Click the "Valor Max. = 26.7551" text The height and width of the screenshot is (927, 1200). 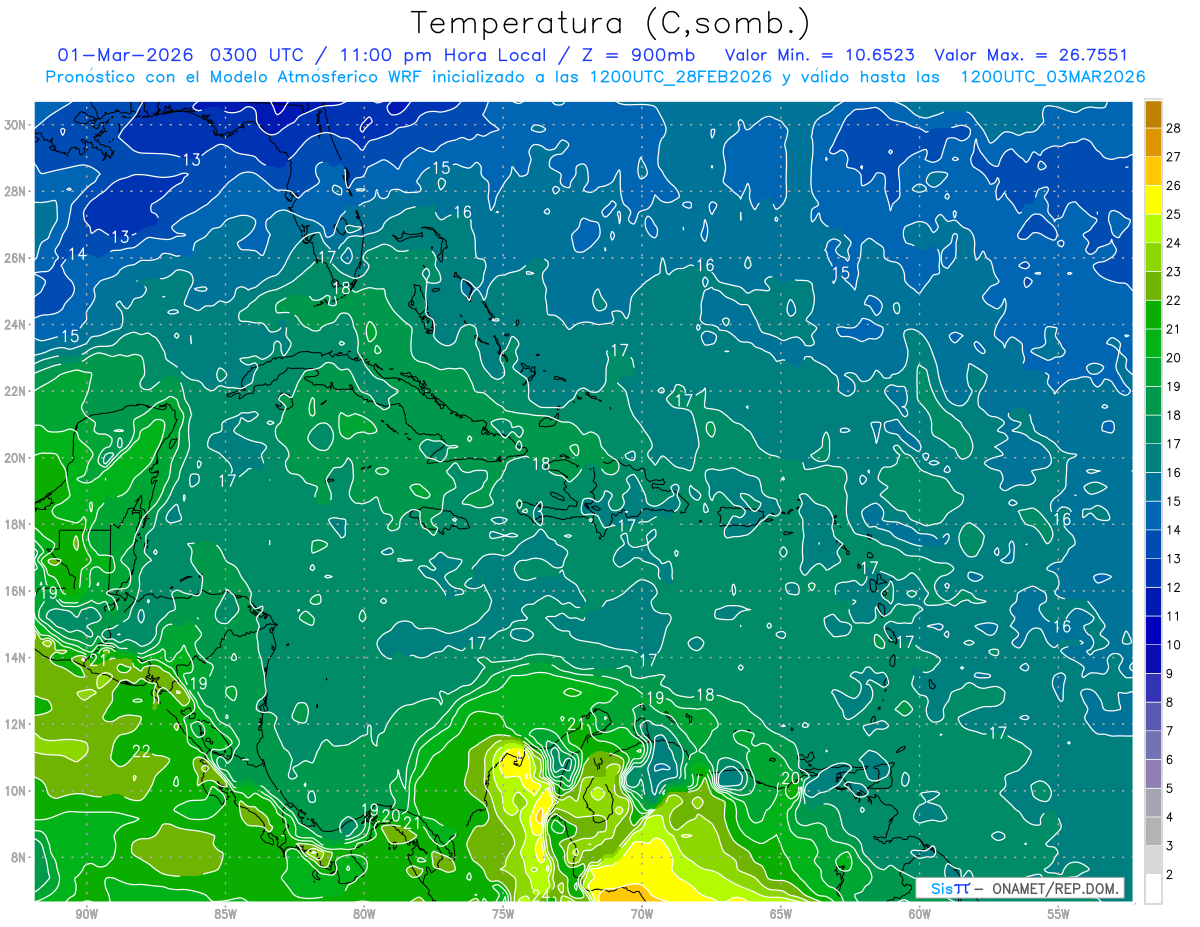click(x=1030, y=55)
